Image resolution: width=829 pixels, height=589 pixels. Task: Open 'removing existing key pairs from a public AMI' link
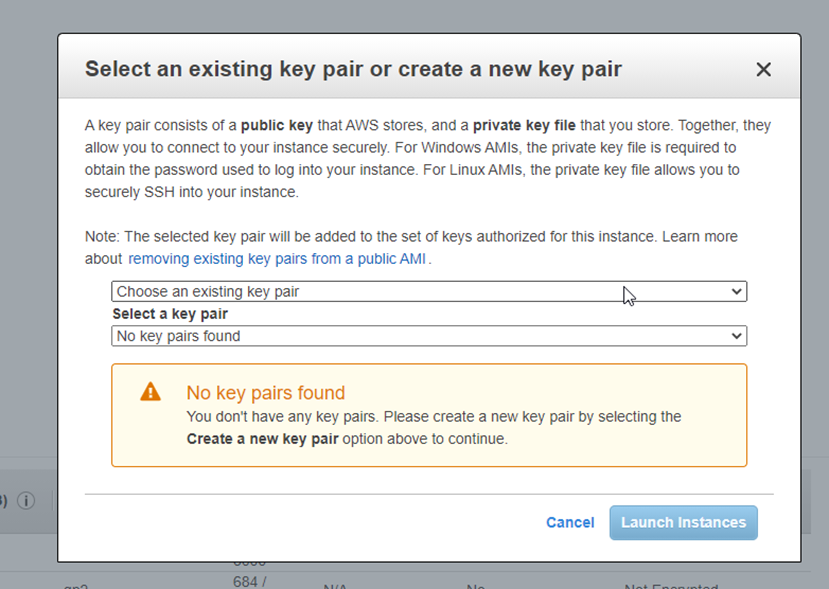(279, 259)
